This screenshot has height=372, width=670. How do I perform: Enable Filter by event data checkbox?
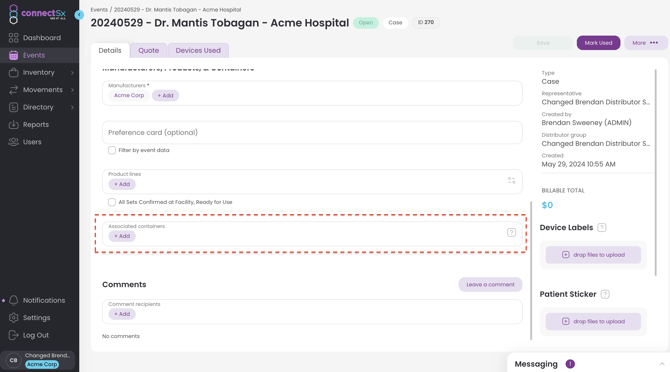click(112, 150)
